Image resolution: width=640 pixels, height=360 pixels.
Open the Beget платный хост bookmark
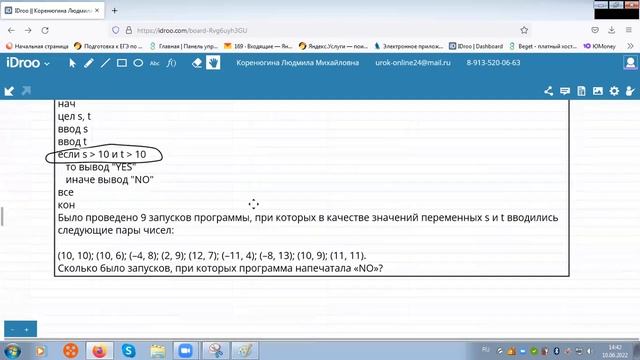point(543,46)
